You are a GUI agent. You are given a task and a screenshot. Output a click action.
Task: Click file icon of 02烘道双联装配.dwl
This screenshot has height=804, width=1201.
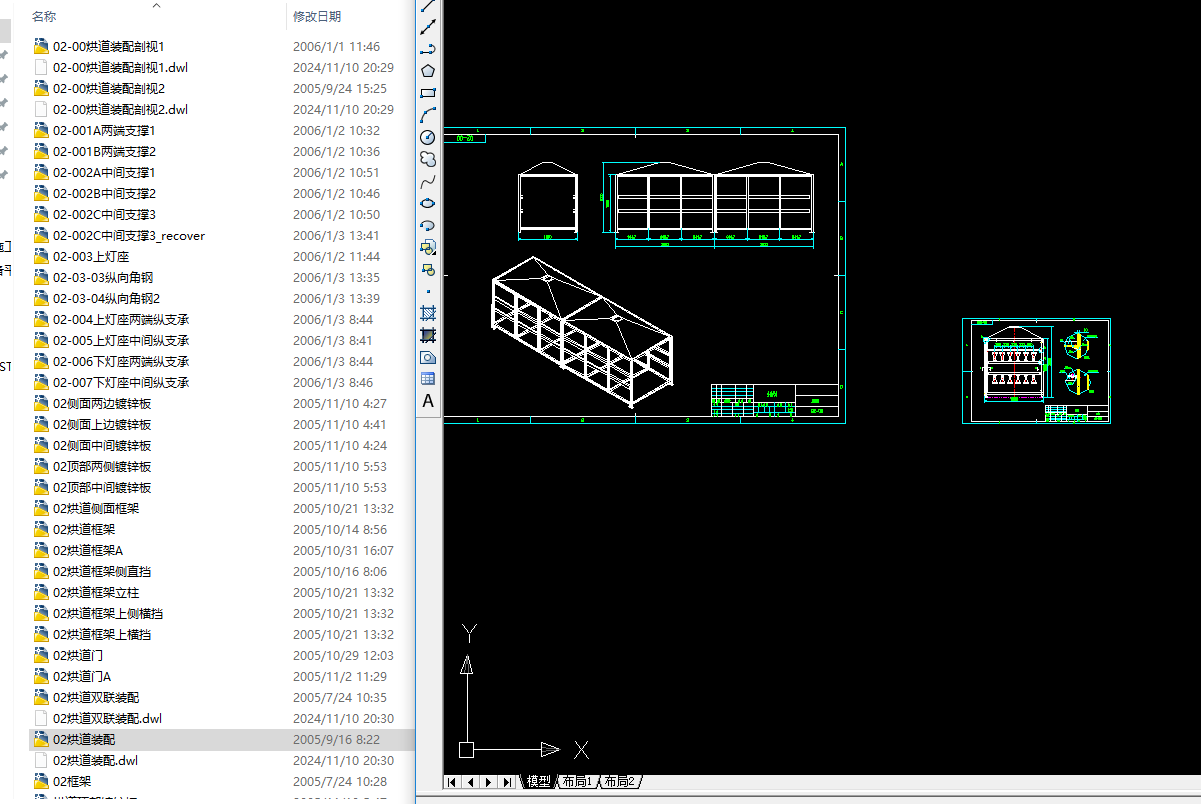41,718
